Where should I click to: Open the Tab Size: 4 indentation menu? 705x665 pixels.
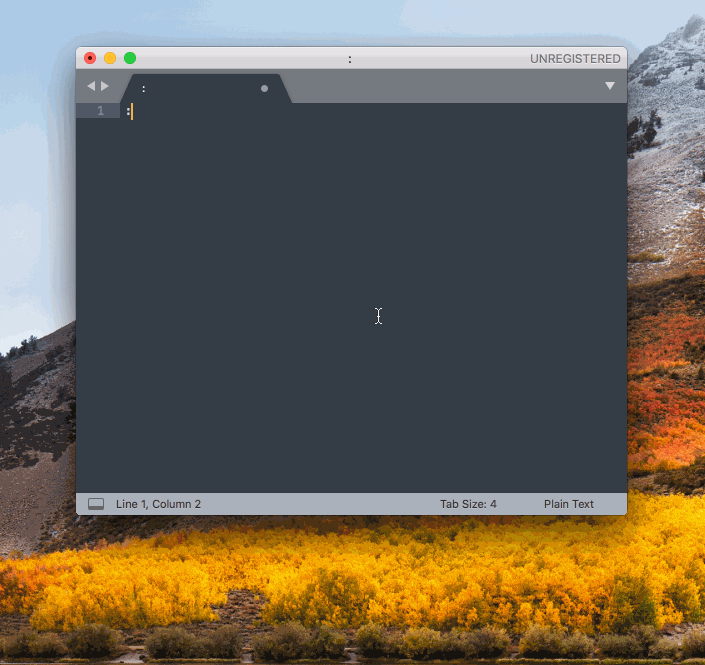tap(468, 504)
